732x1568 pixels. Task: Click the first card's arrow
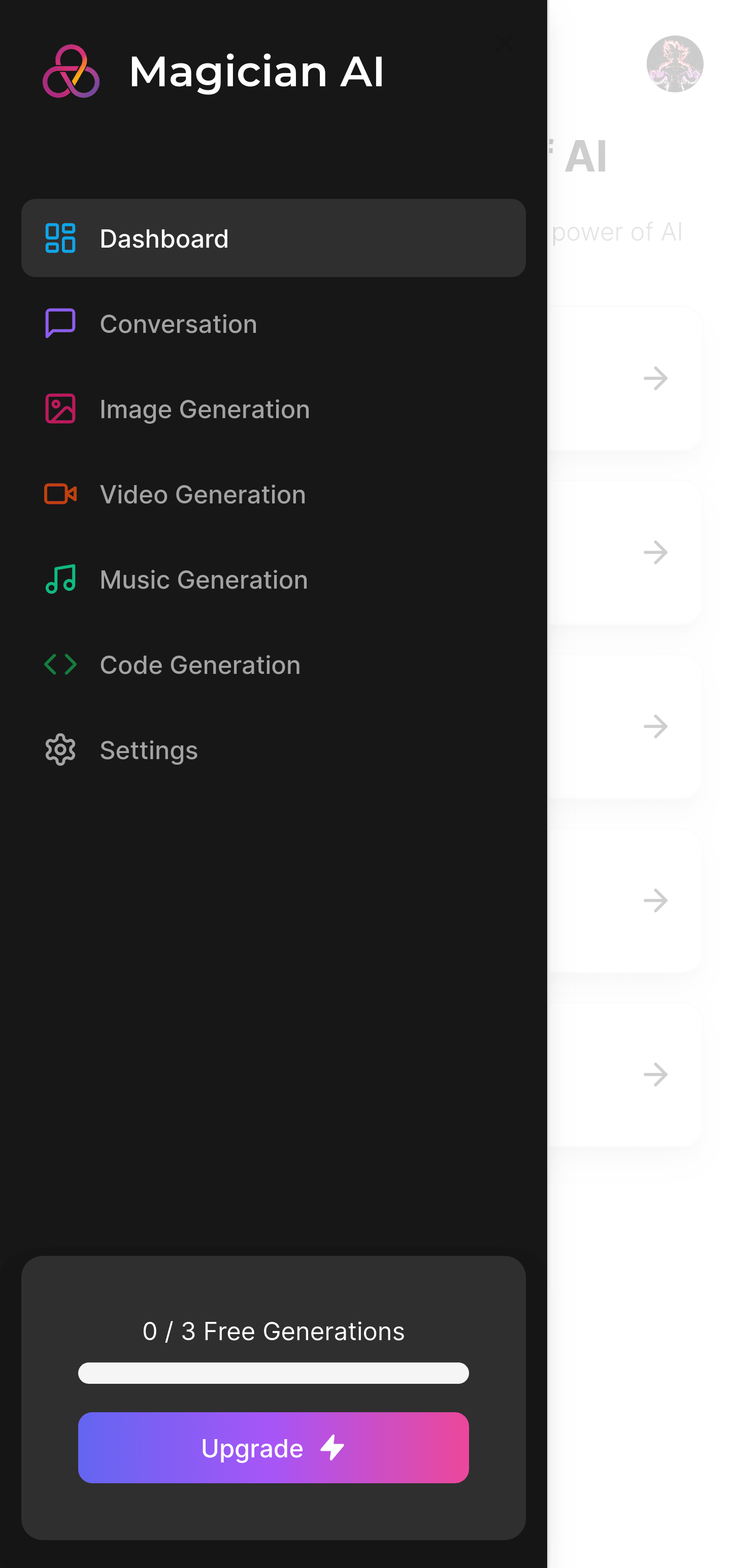pos(655,379)
